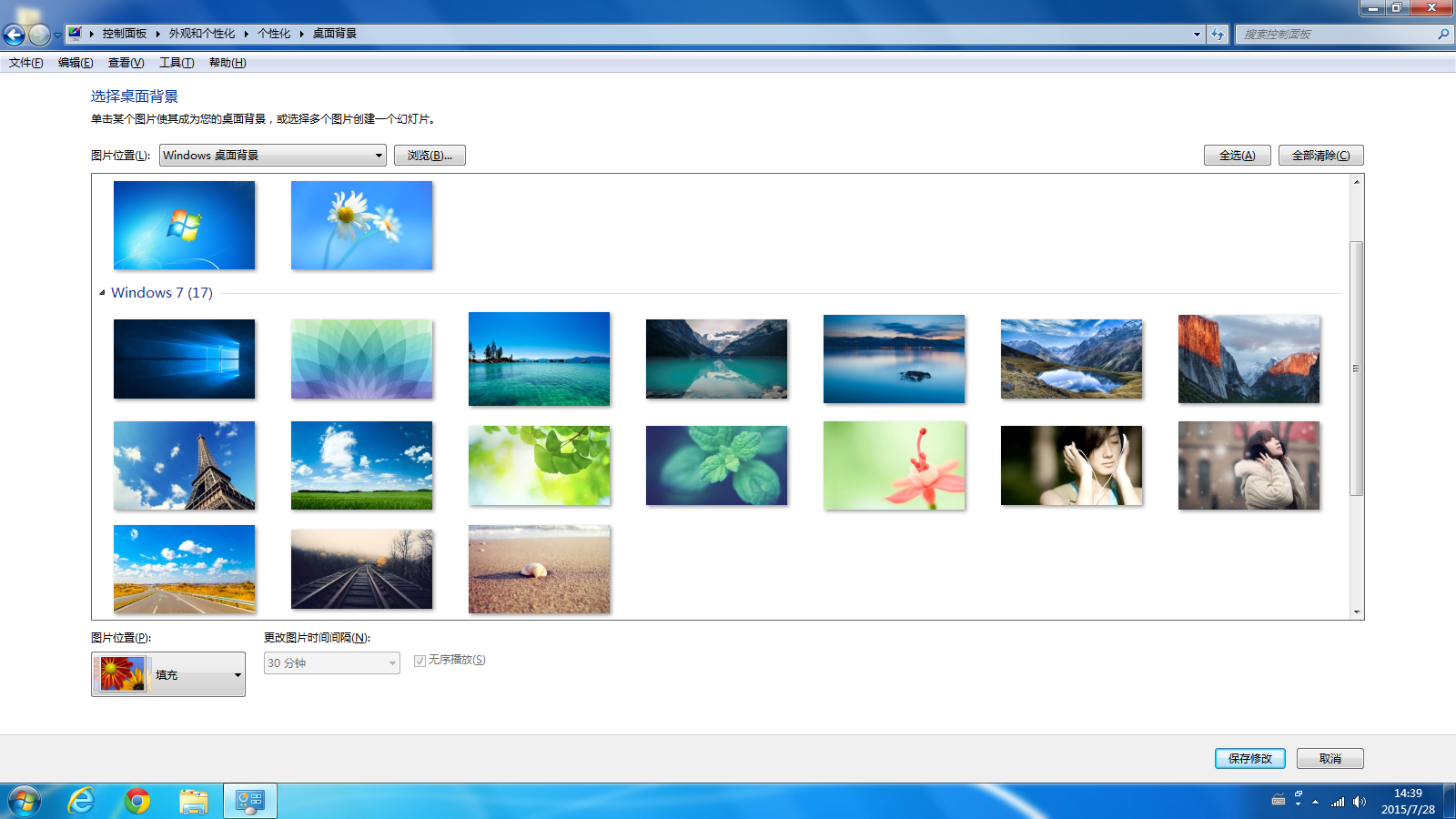
Task: Select the El Capitan orange cliff wallpaper
Action: coord(1249,359)
